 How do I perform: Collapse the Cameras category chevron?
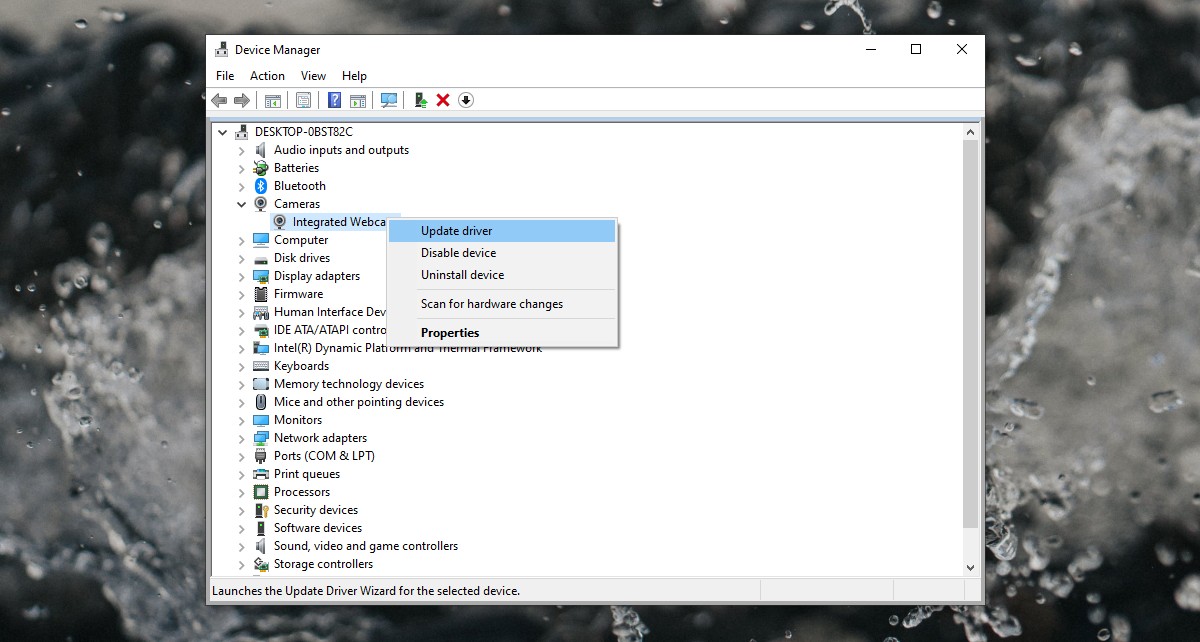[241, 204]
